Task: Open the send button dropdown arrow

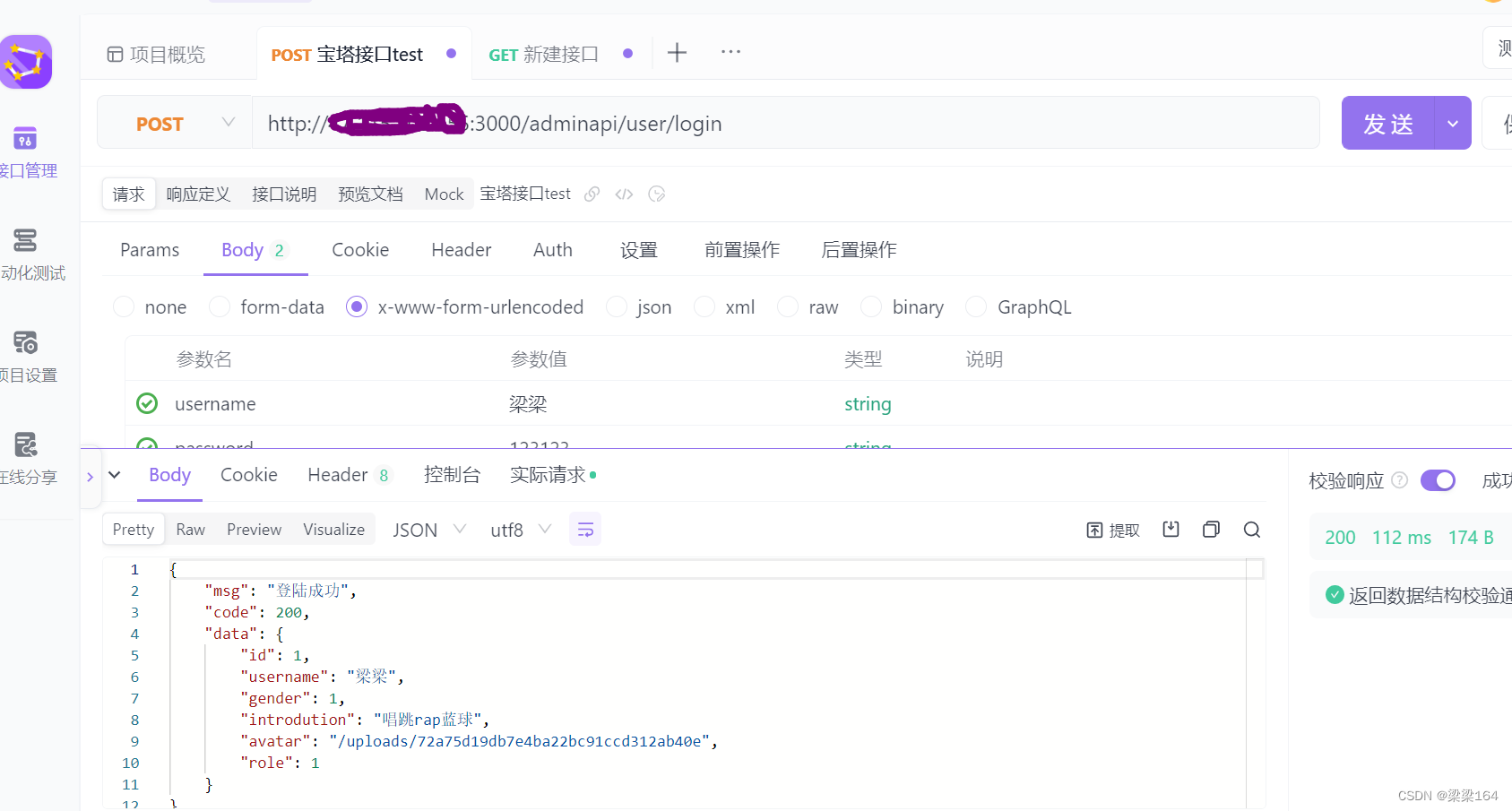Action: 1452,123
